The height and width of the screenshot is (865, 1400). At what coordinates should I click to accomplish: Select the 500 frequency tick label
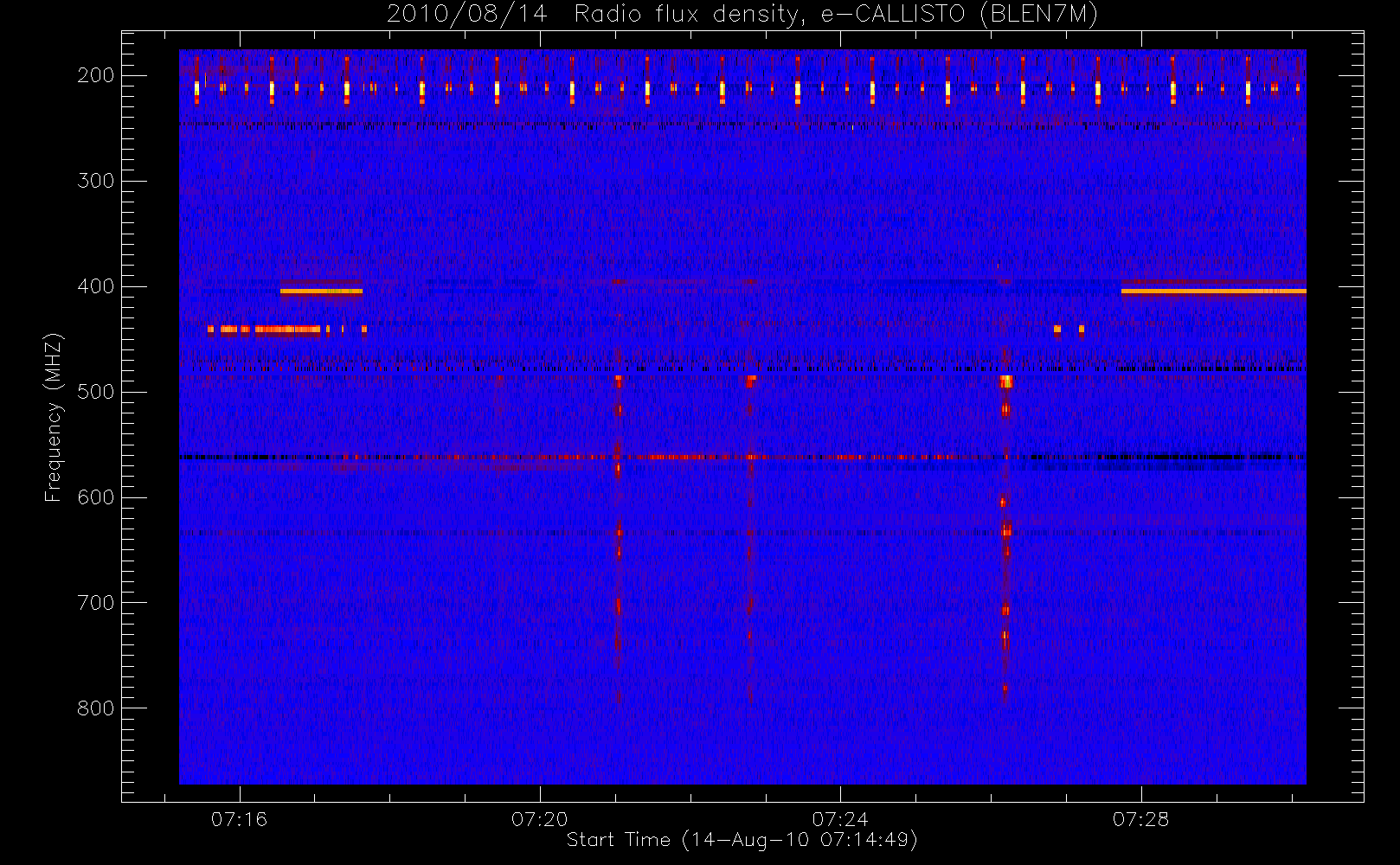(x=95, y=392)
